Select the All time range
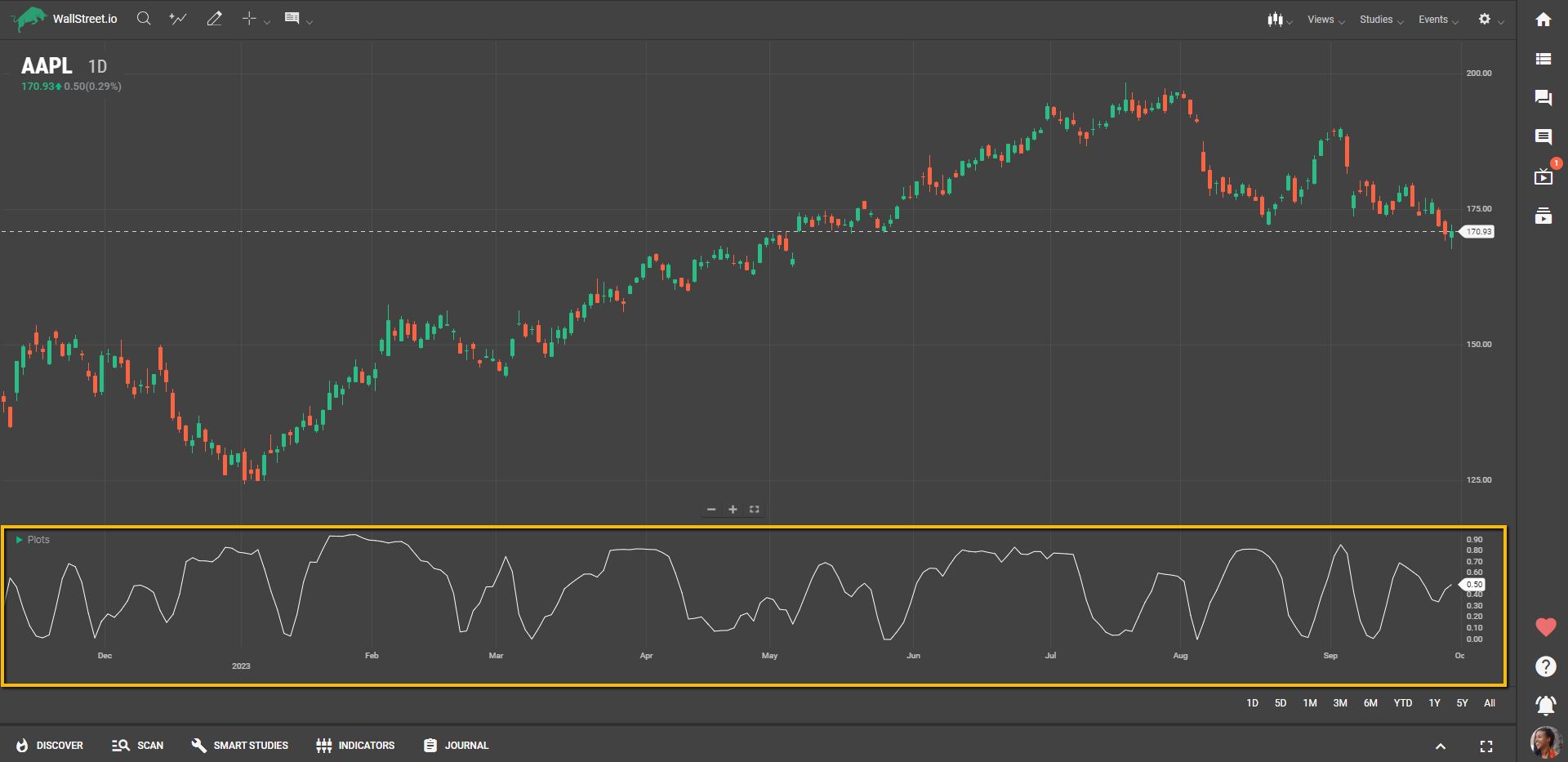This screenshot has width=1568, height=762. (x=1490, y=703)
